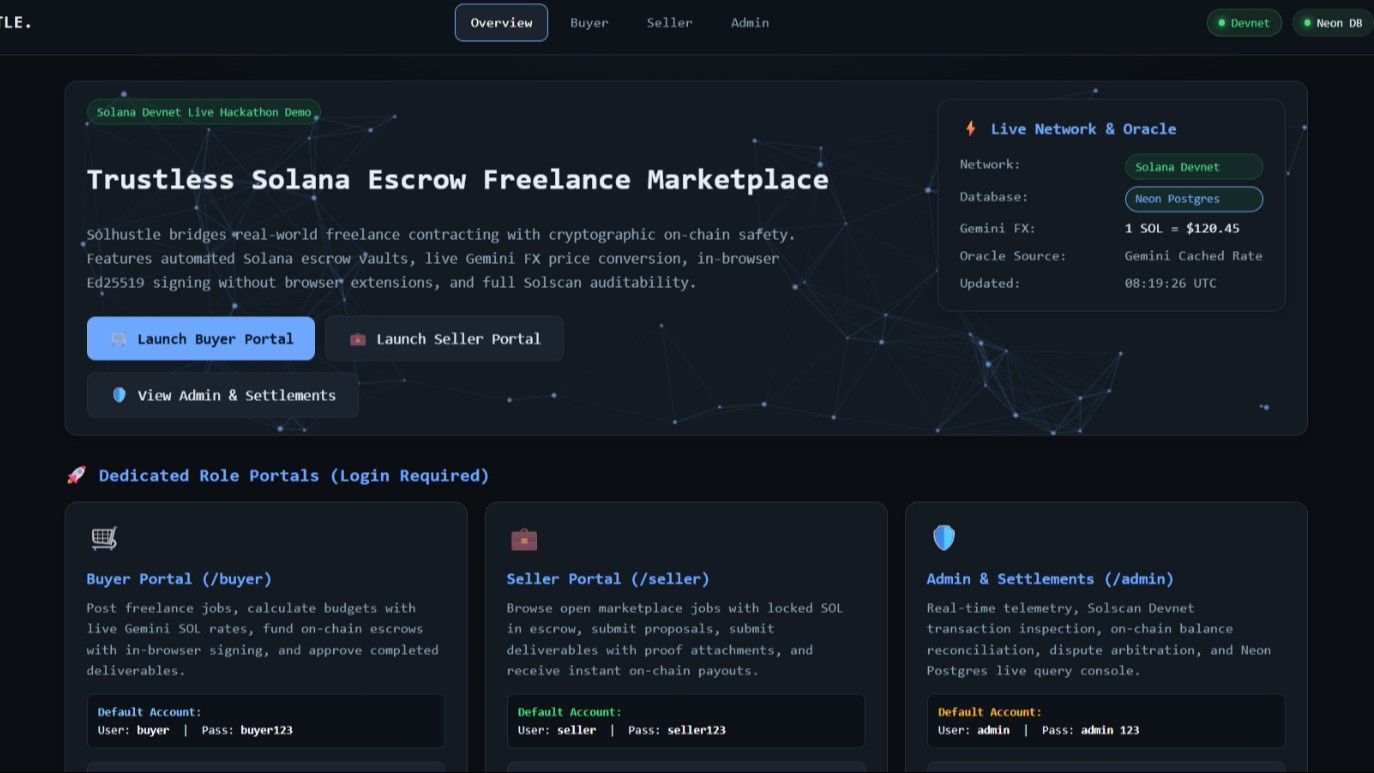Click the Gemini FX: label
This screenshot has width=1374, height=773.
click(x=997, y=228)
